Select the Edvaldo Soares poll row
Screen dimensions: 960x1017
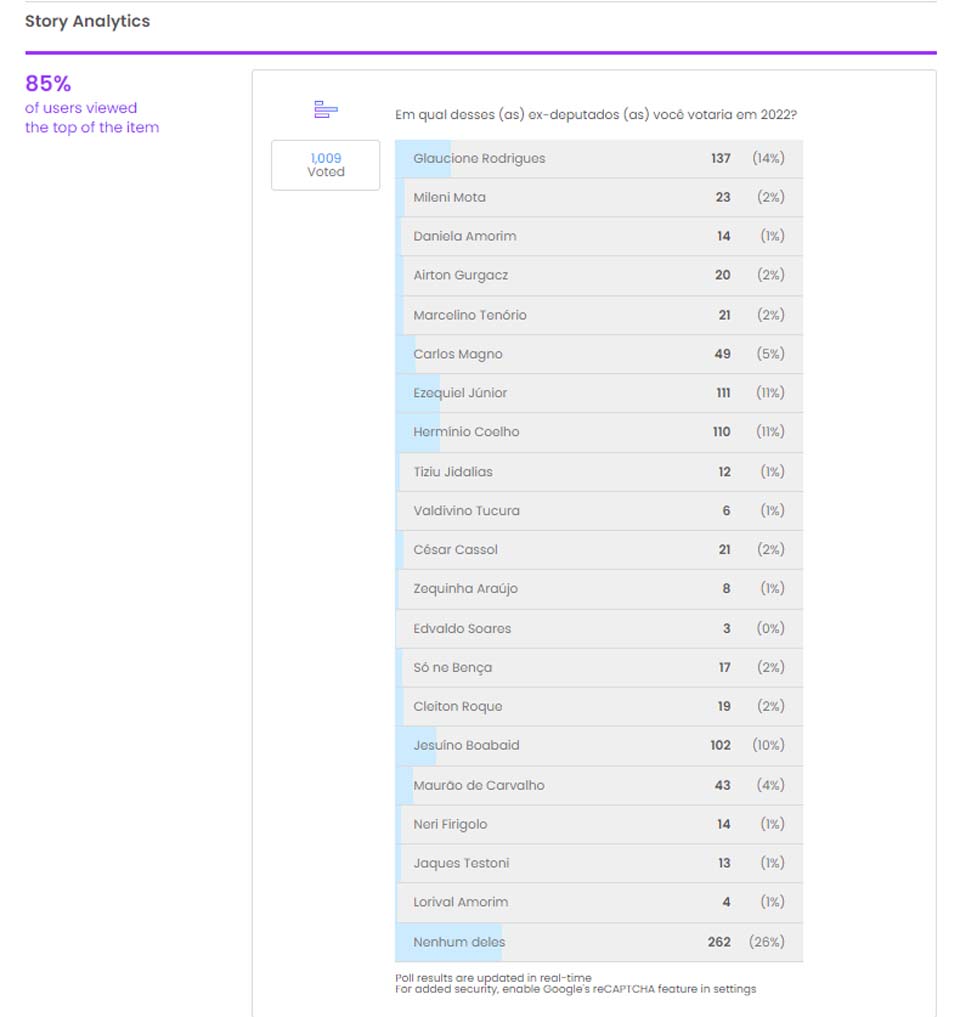coord(598,629)
